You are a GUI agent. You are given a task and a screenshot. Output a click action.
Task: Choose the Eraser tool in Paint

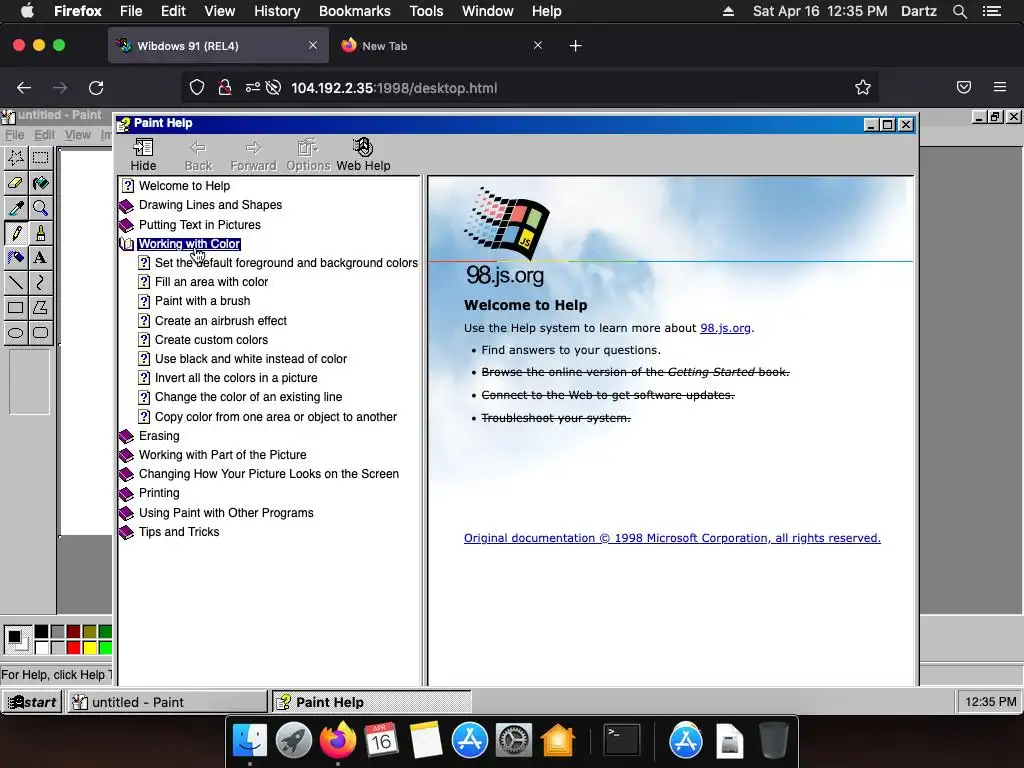click(16, 183)
